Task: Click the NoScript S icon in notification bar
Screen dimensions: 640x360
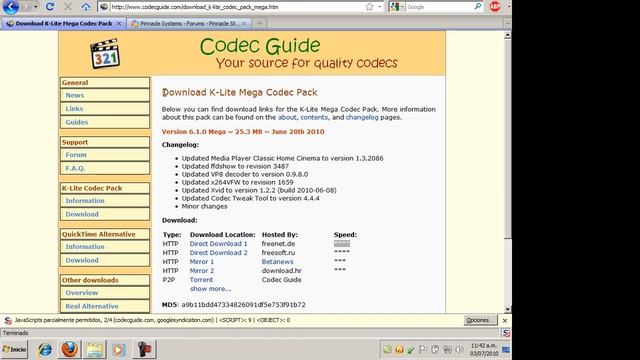Action: point(8,320)
